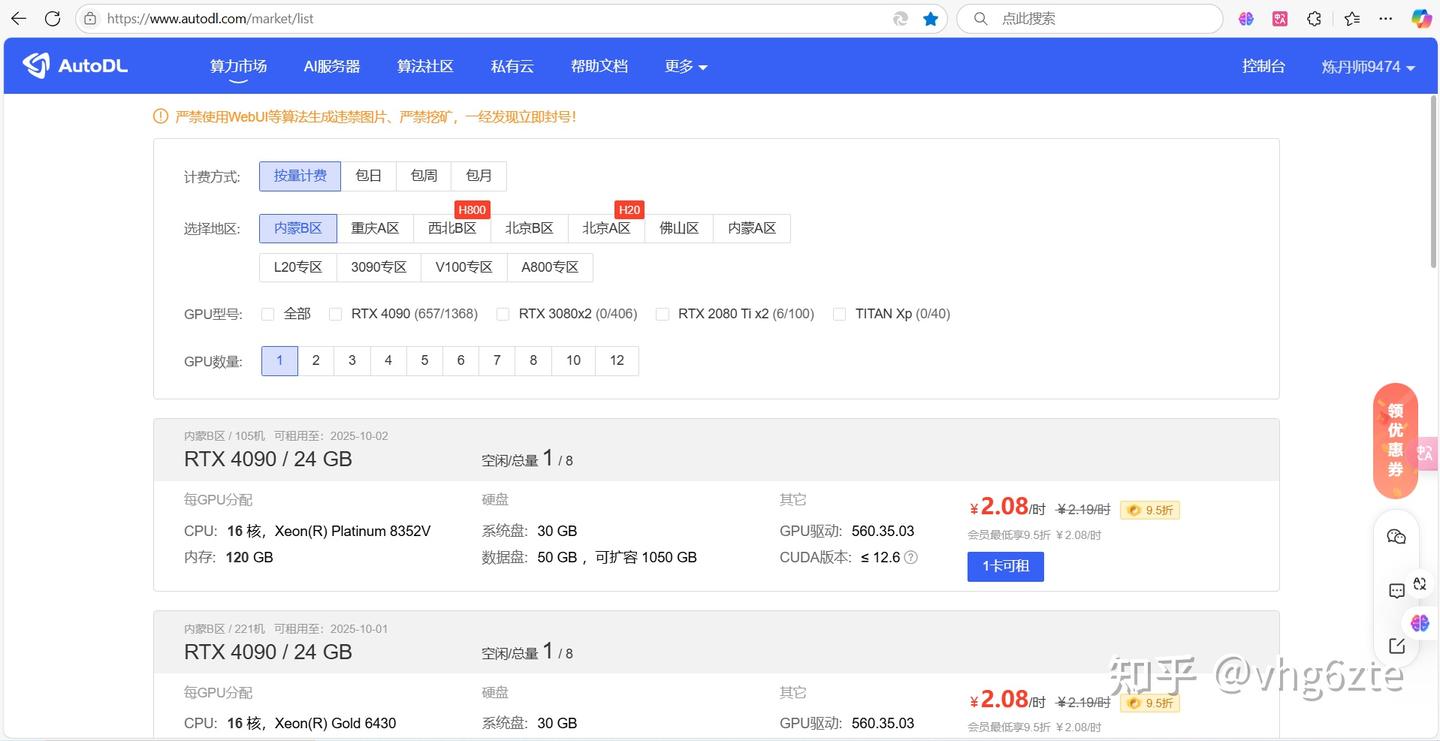Click the brain-shaped browser extension icon
Image resolution: width=1440 pixels, height=741 pixels.
point(1245,18)
